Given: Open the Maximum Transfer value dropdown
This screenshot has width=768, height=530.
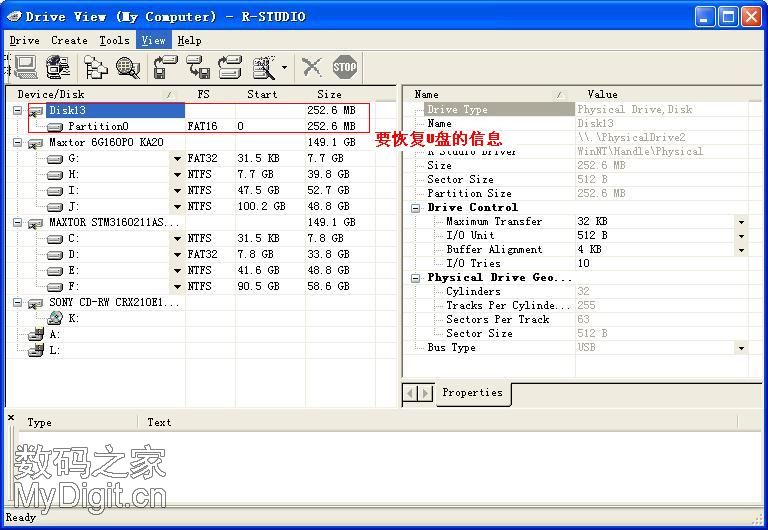Looking at the screenshot, I should 742,222.
